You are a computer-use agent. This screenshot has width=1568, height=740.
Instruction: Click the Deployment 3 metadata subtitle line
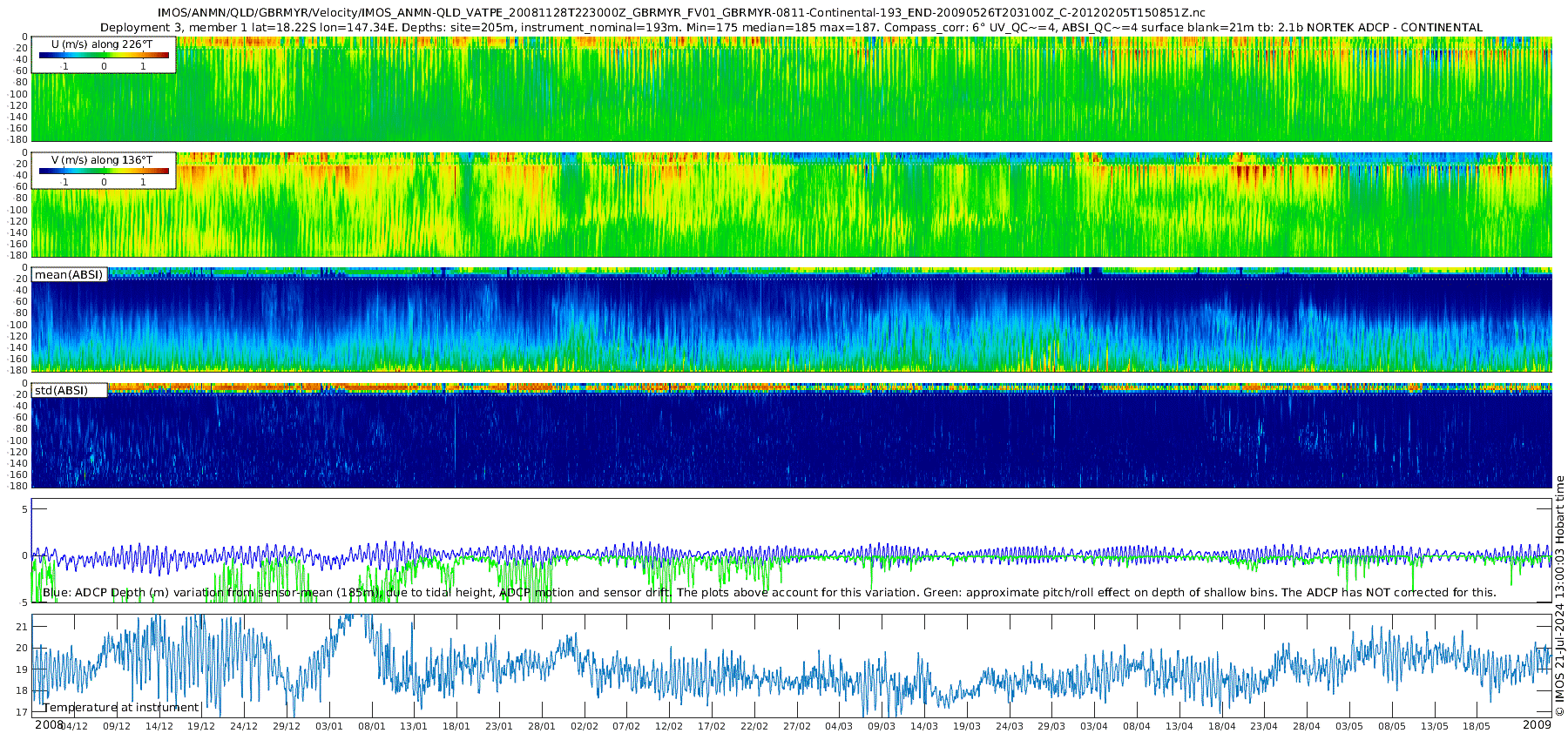[x=791, y=27]
